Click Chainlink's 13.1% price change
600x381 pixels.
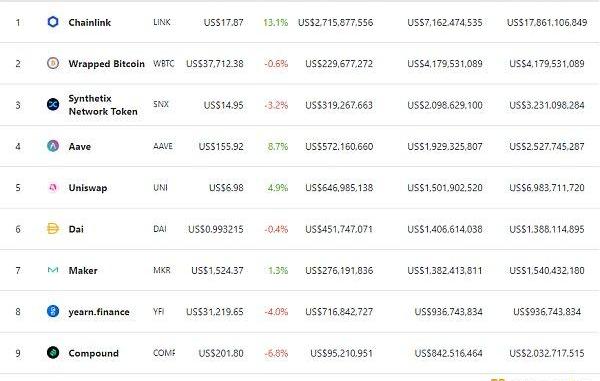(x=276, y=23)
